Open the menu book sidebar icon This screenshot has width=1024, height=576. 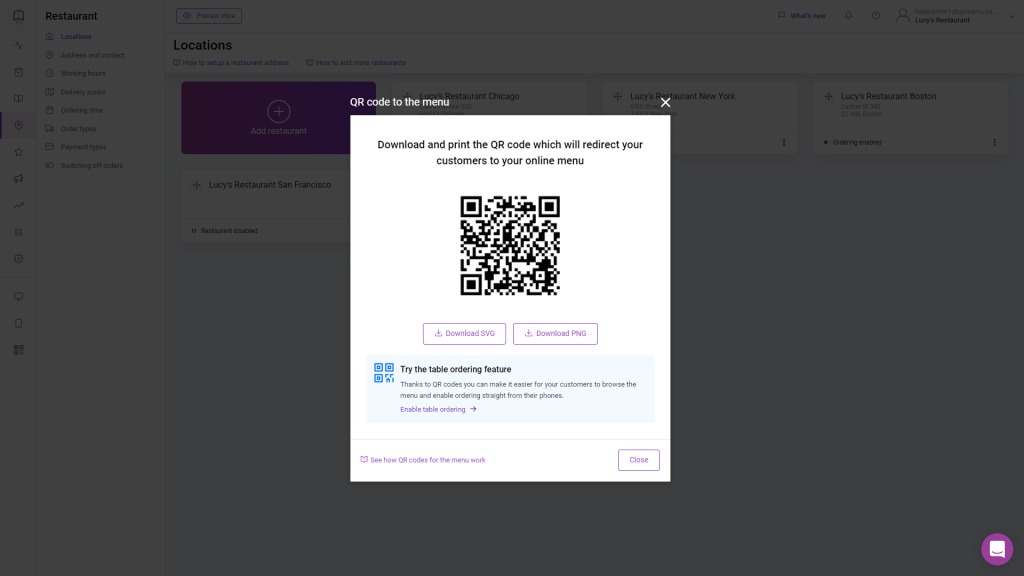coord(18,99)
